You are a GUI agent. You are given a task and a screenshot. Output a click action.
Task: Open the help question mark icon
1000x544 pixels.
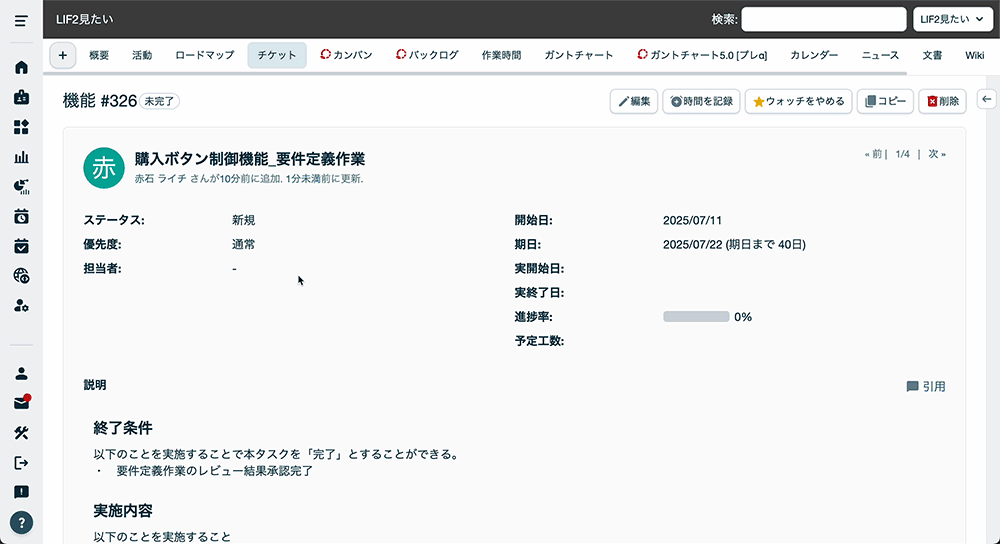[21, 521]
